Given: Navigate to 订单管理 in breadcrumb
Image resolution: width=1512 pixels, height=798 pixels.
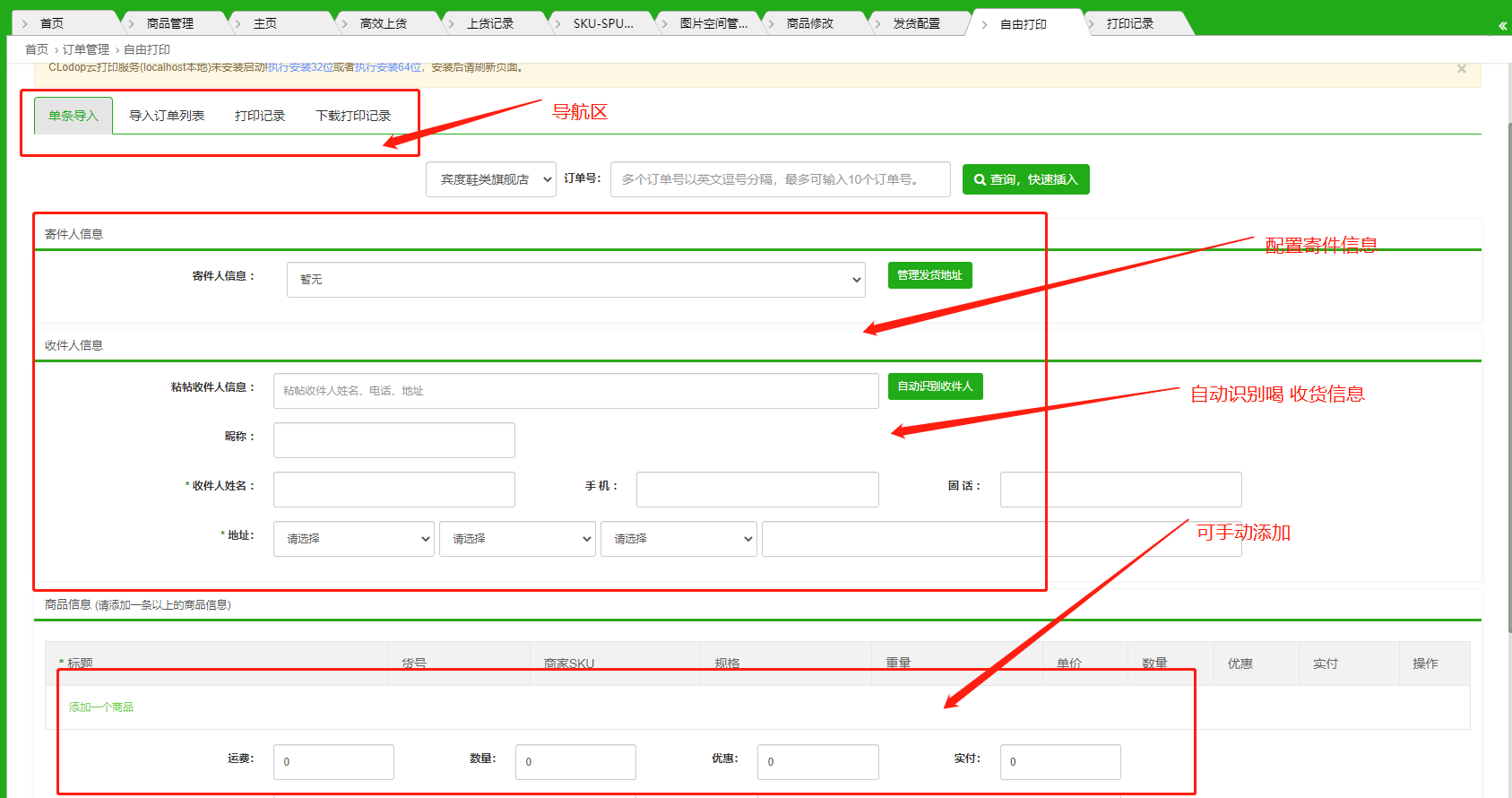Looking at the screenshot, I should 86,49.
